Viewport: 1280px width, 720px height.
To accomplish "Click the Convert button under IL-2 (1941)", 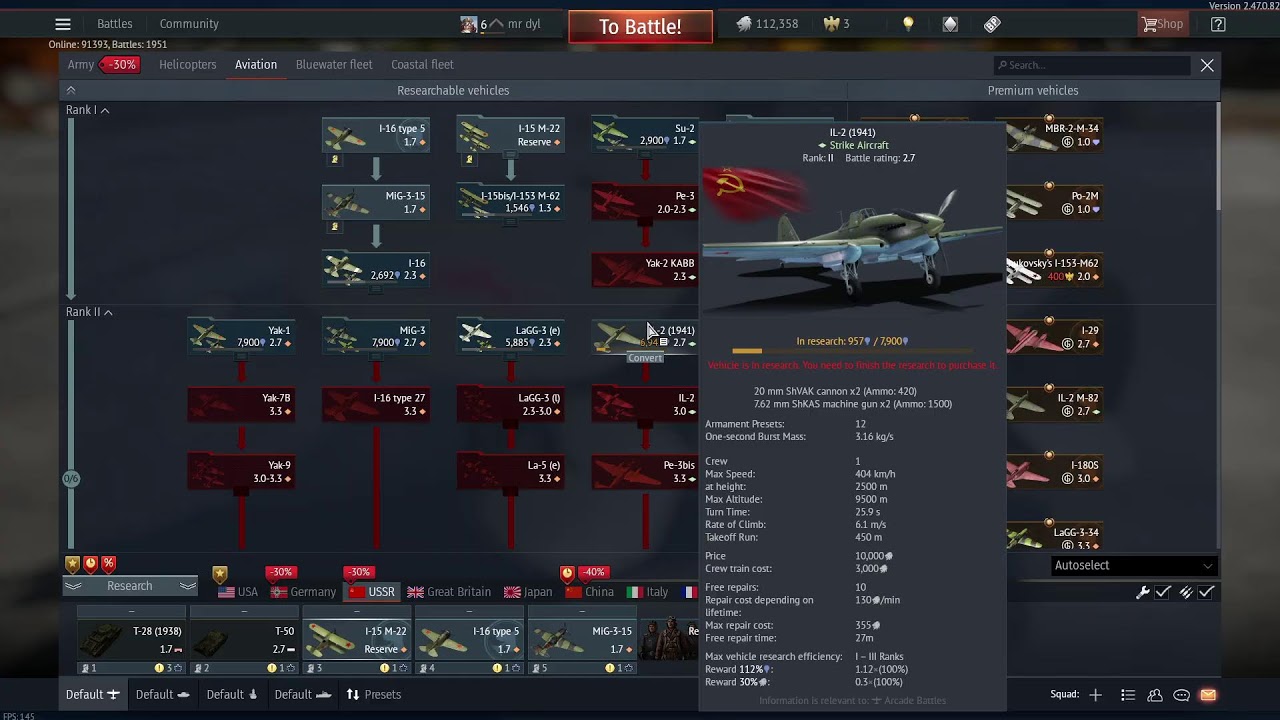I will [645, 358].
